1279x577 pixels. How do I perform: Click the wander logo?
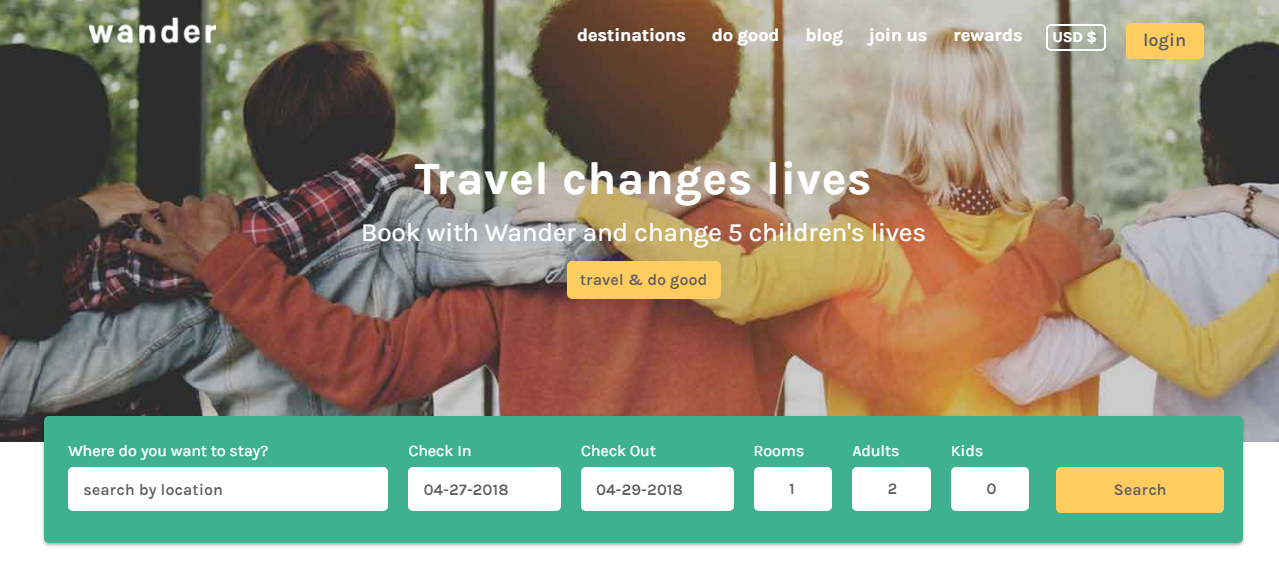pos(152,32)
